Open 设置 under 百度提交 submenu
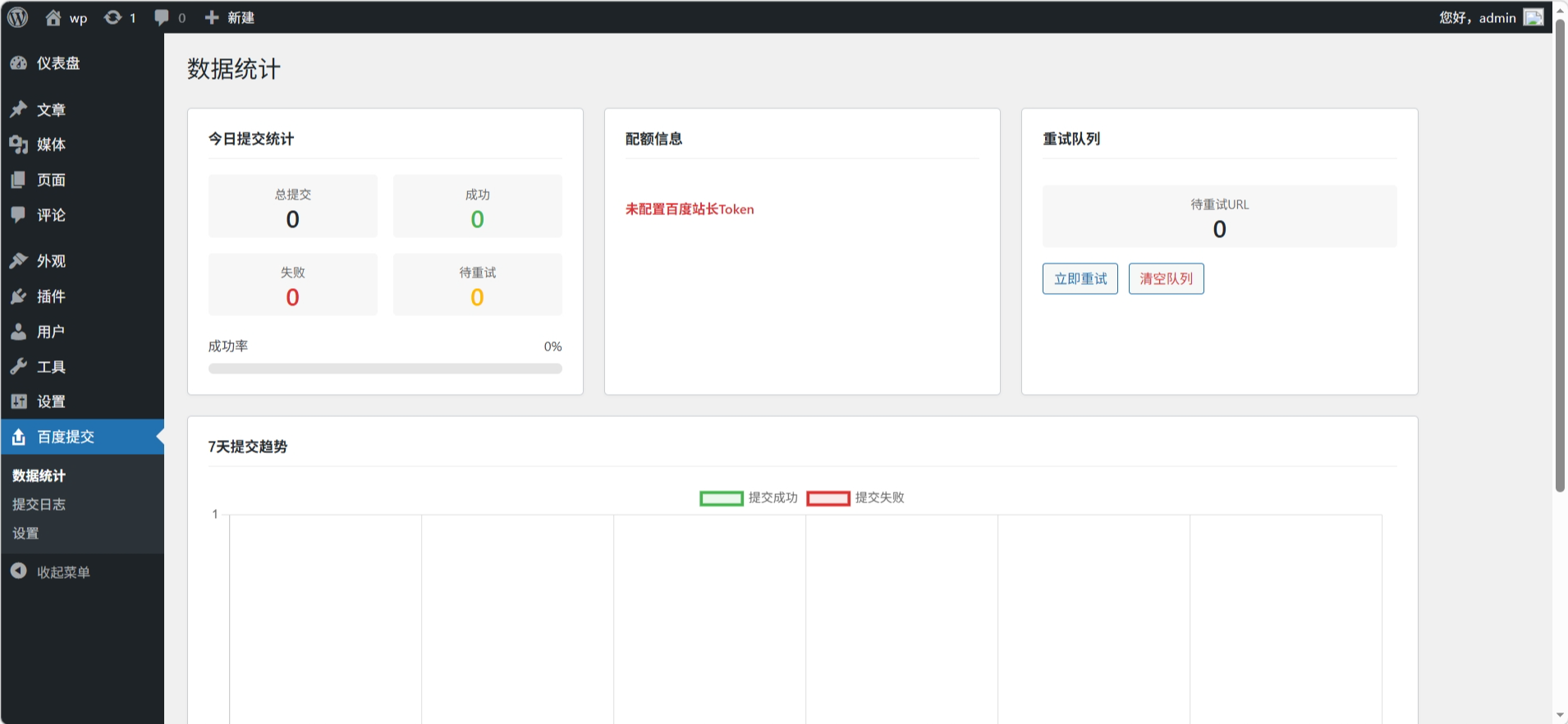The height and width of the screenshot is (724, 1568). 25,533
